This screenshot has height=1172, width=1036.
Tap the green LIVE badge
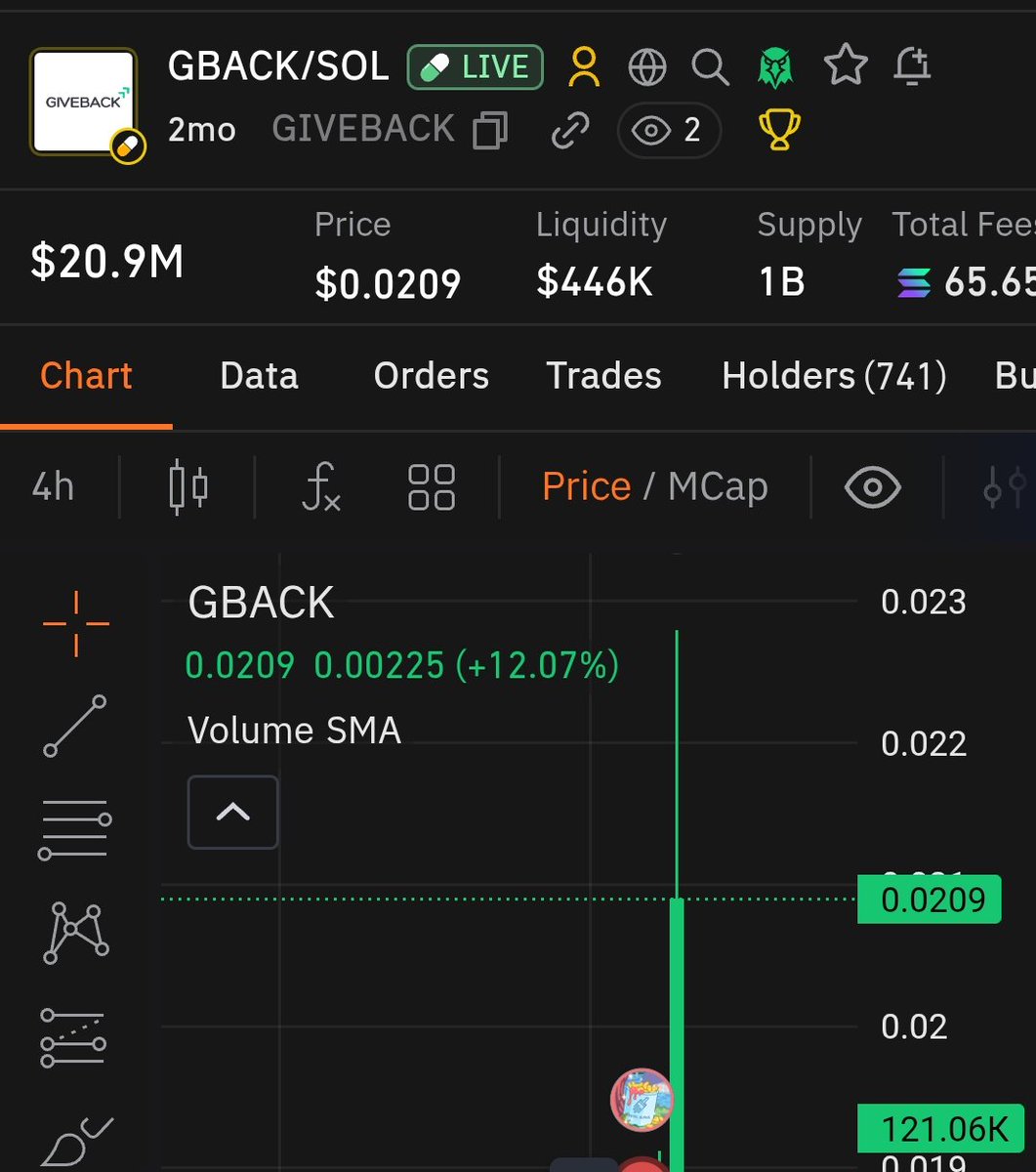476,66
